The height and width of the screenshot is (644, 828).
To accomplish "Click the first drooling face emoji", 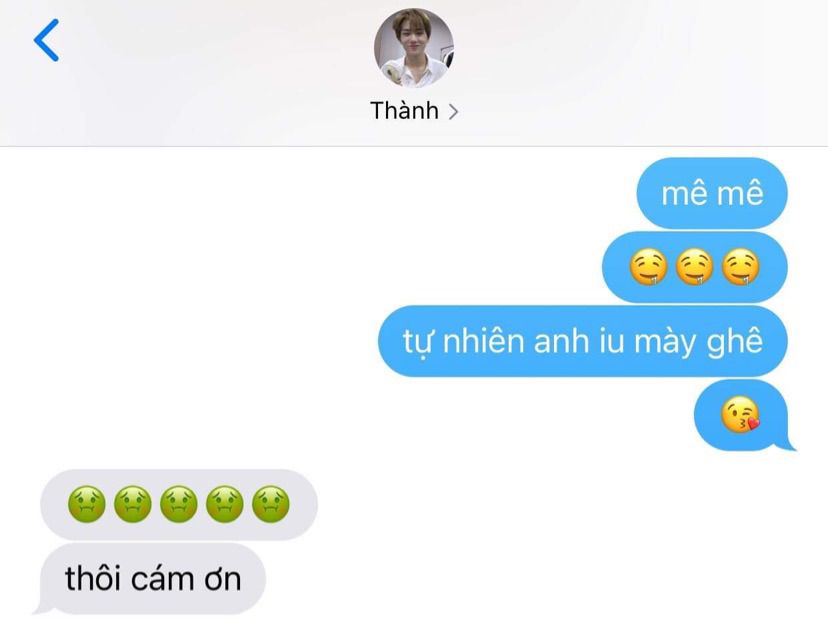I will tap(648, 267).
